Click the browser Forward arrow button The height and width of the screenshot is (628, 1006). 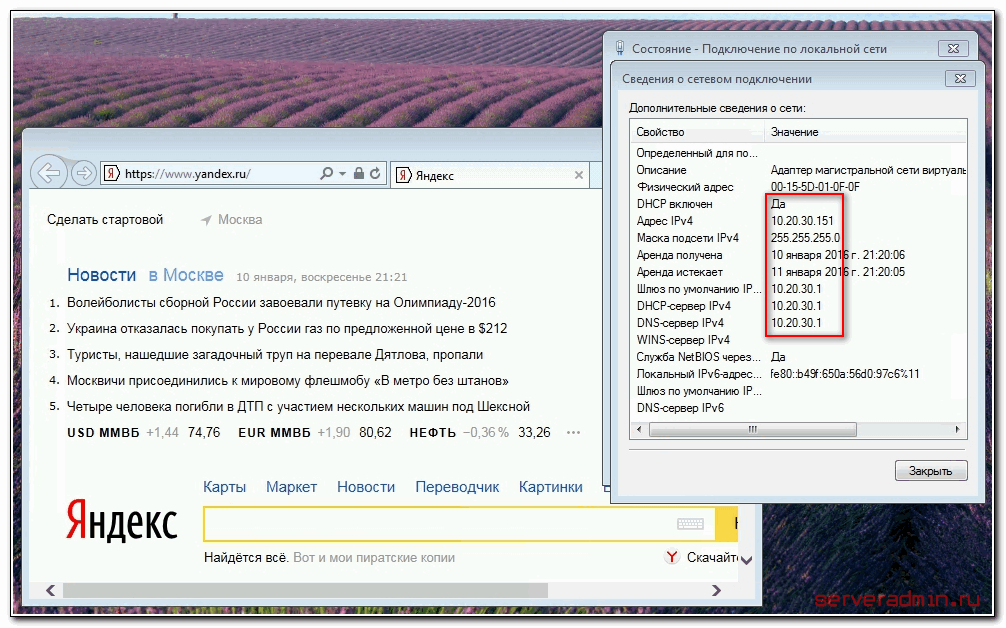click(x=84, y=173)
